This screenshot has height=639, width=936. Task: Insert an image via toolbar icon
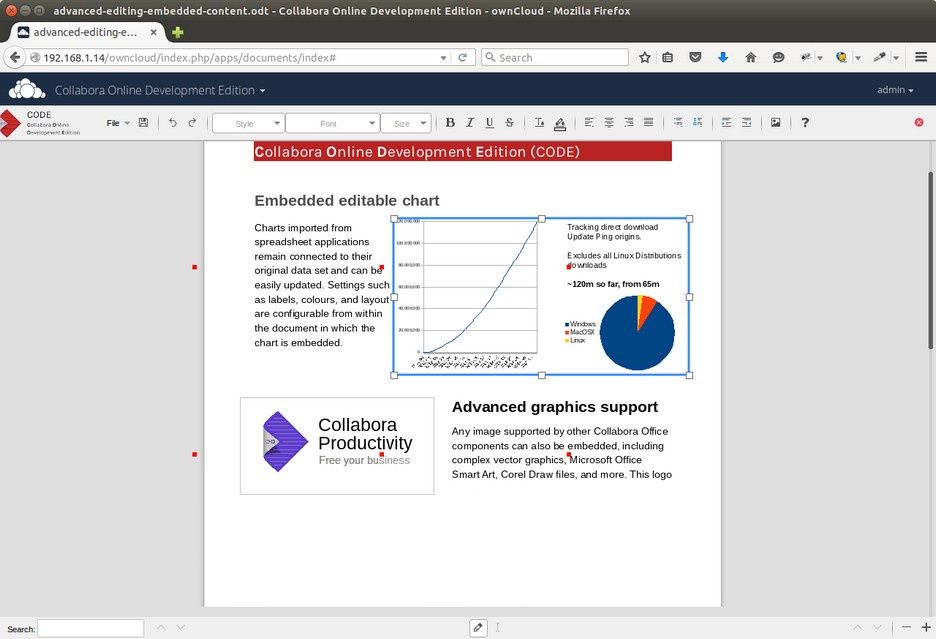pyautogui.click(x=775, y=122)
